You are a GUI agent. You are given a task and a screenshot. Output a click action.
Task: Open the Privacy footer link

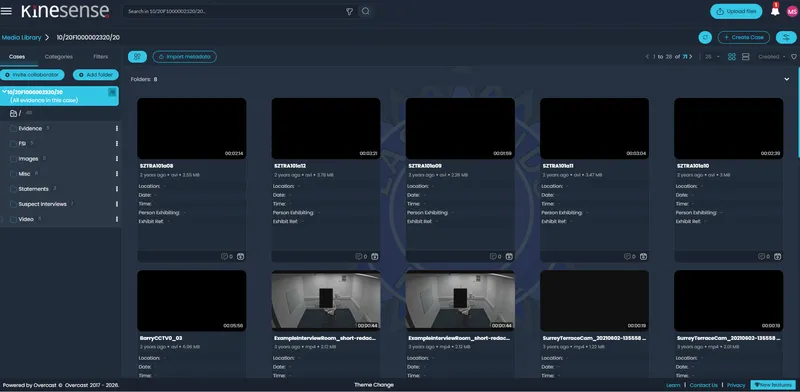coord(736,385)
